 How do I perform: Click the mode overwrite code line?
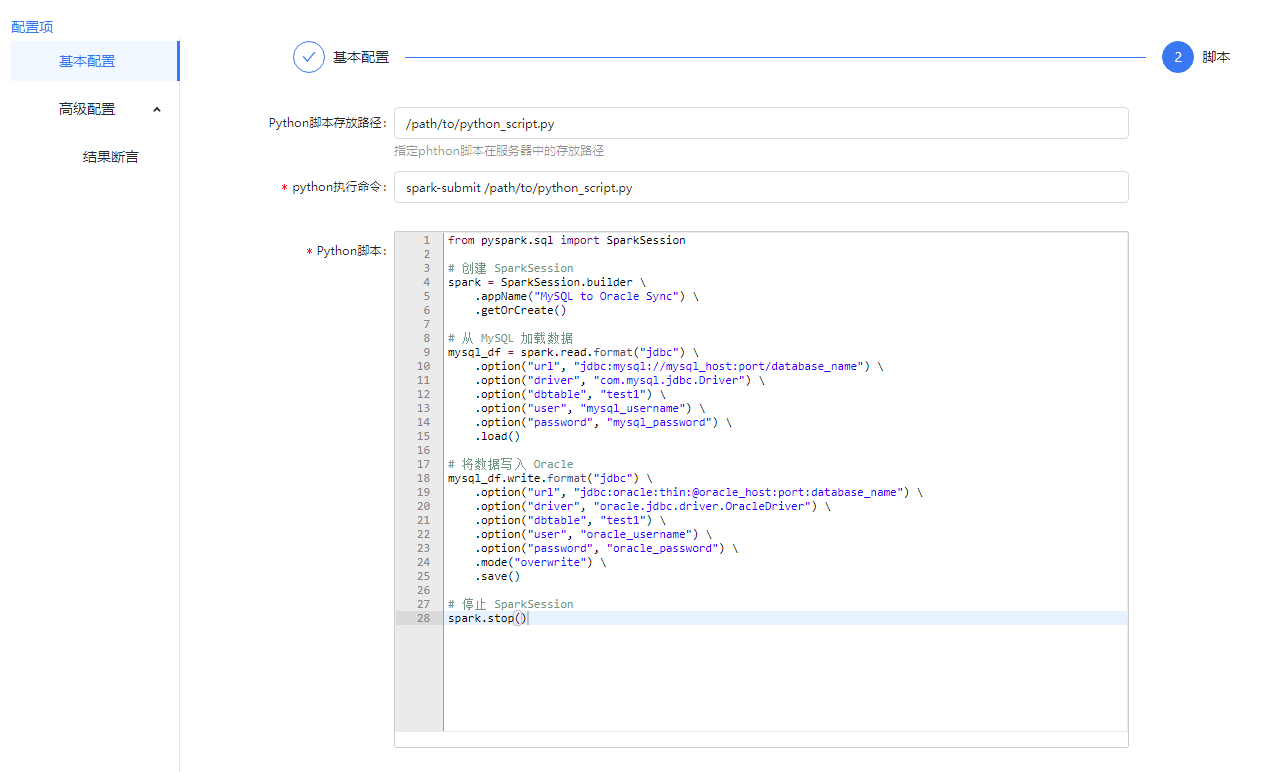[540, 562]
